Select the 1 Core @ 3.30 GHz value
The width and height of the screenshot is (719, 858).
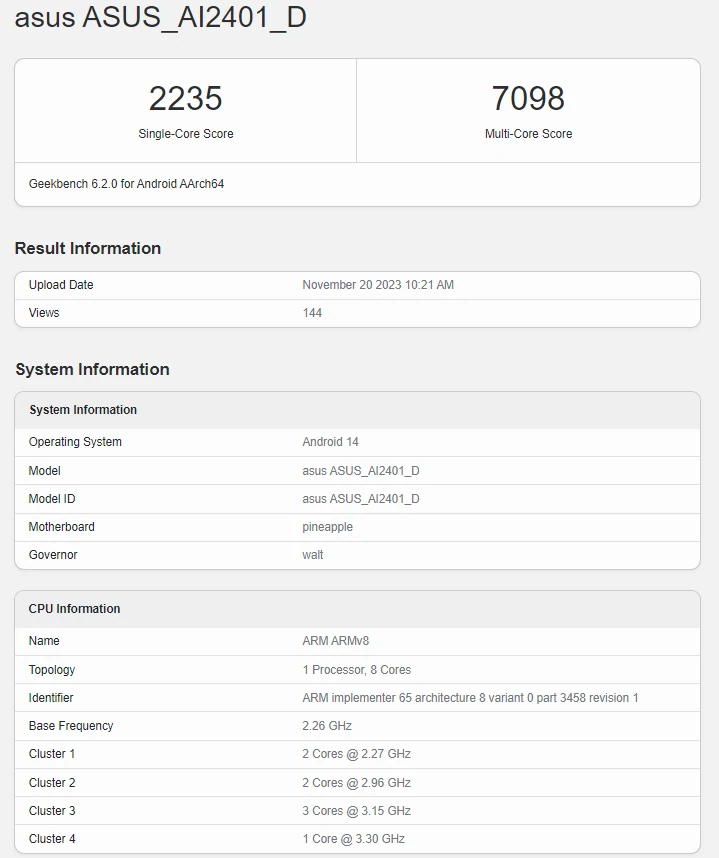tap(353, 838)
